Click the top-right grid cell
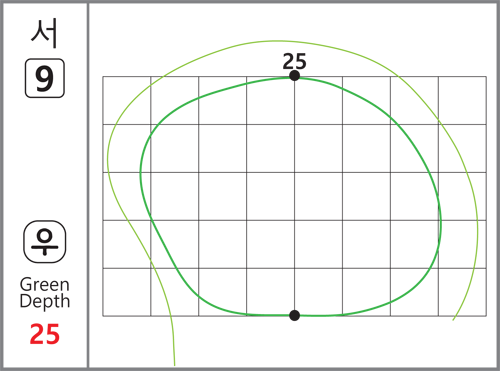Screen dimensions: 500x371 [x=462, y=100]
